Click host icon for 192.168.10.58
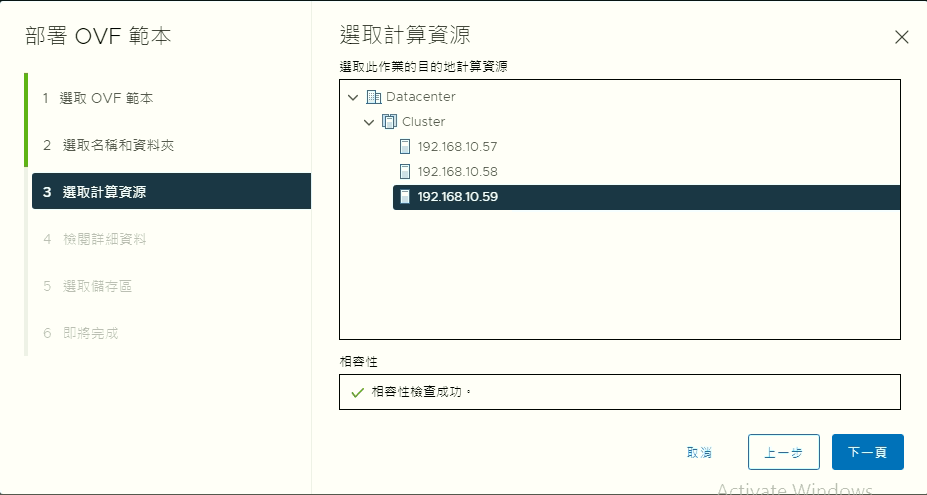Viewport: 927px width, 495px height. click(405, 172)
